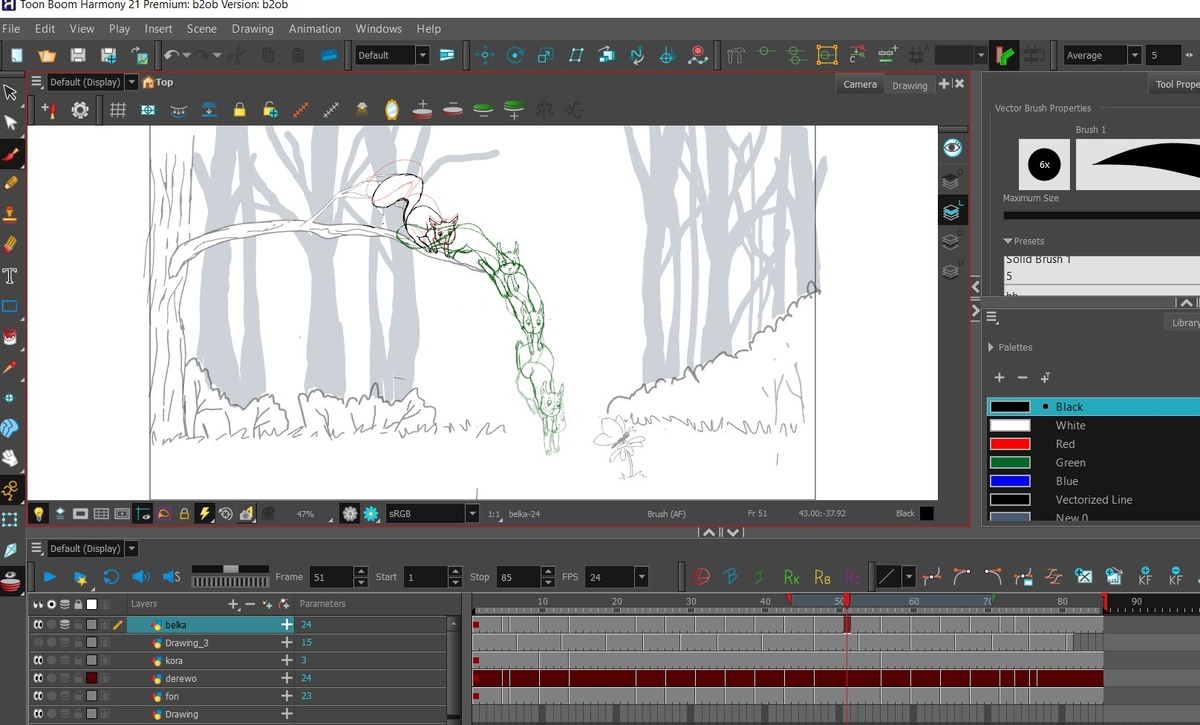Click the yellow lock icon in Camera toolbar
Viewport: 1200px width, 725px height.
(240, 110)
